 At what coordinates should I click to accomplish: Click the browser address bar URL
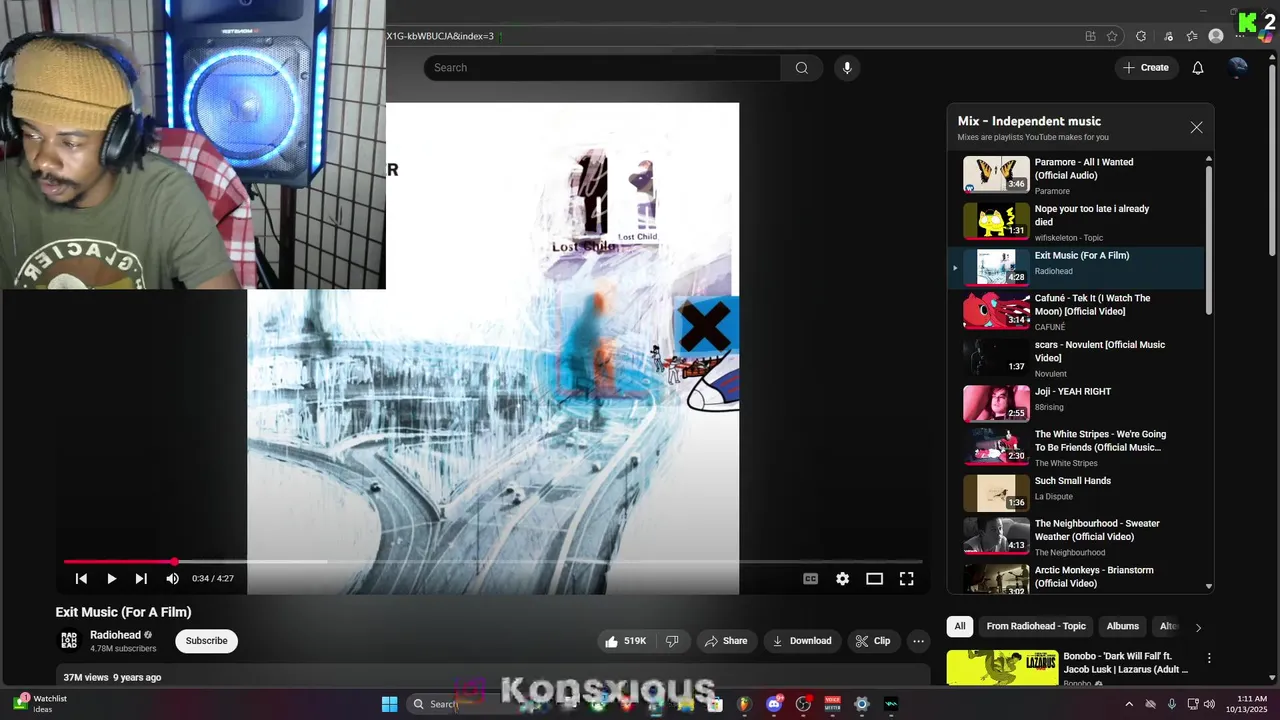440,36
